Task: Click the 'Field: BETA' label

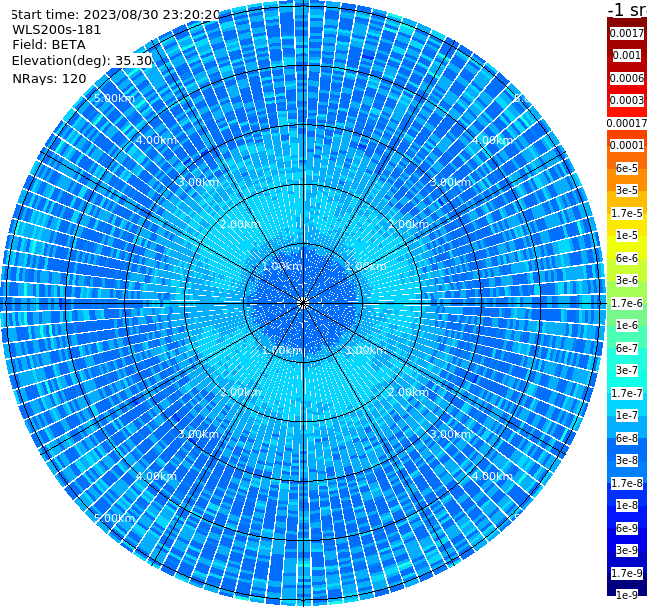Action: 49,45
